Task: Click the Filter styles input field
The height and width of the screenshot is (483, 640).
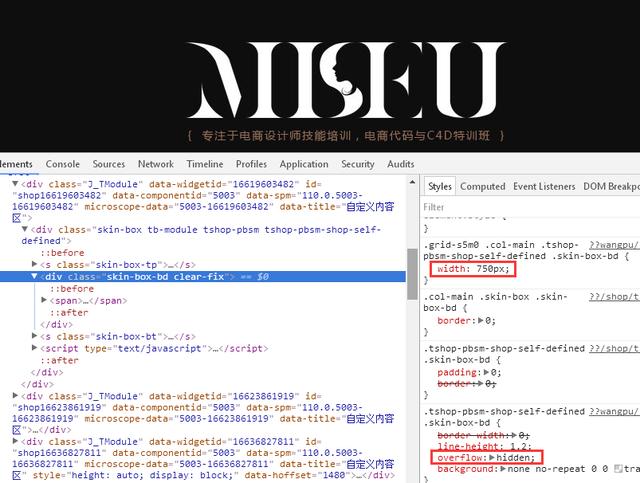Action: click(531, 207)
